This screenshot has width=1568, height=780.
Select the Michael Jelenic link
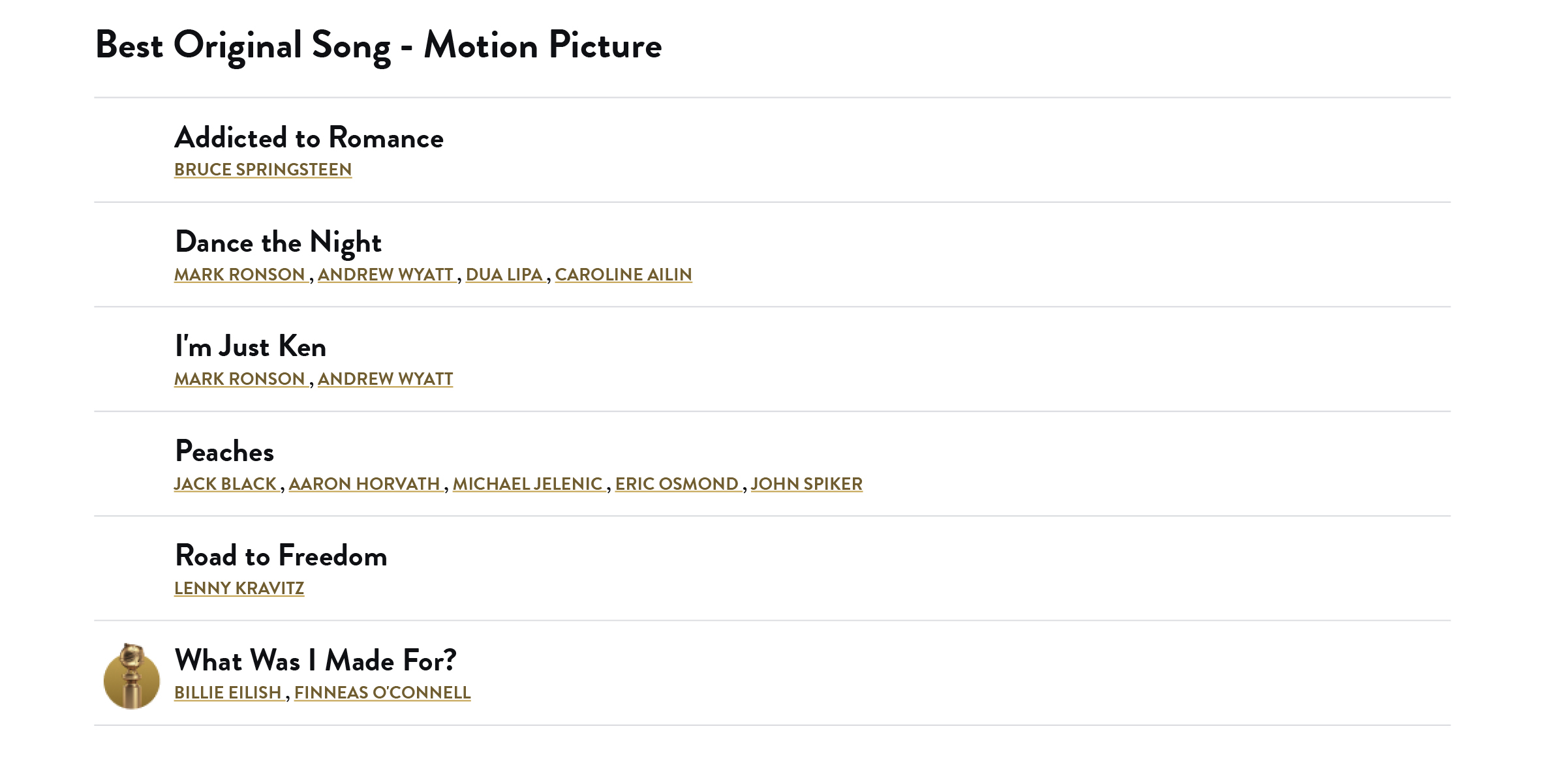point(528,484)
